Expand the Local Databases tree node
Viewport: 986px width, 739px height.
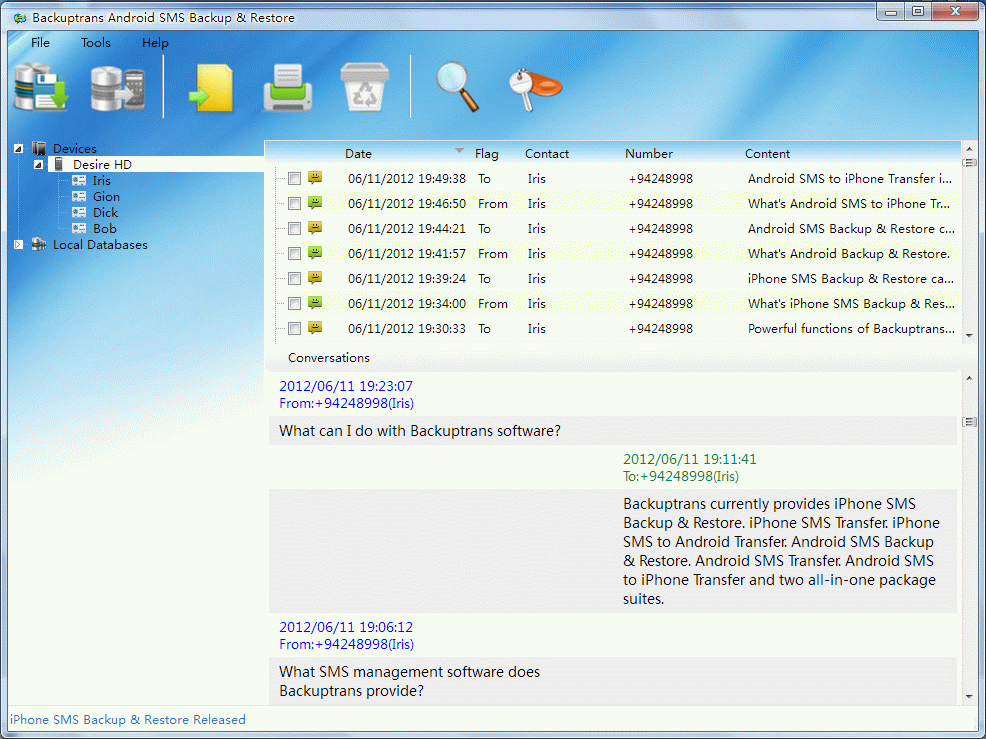(x=16, y=244)
